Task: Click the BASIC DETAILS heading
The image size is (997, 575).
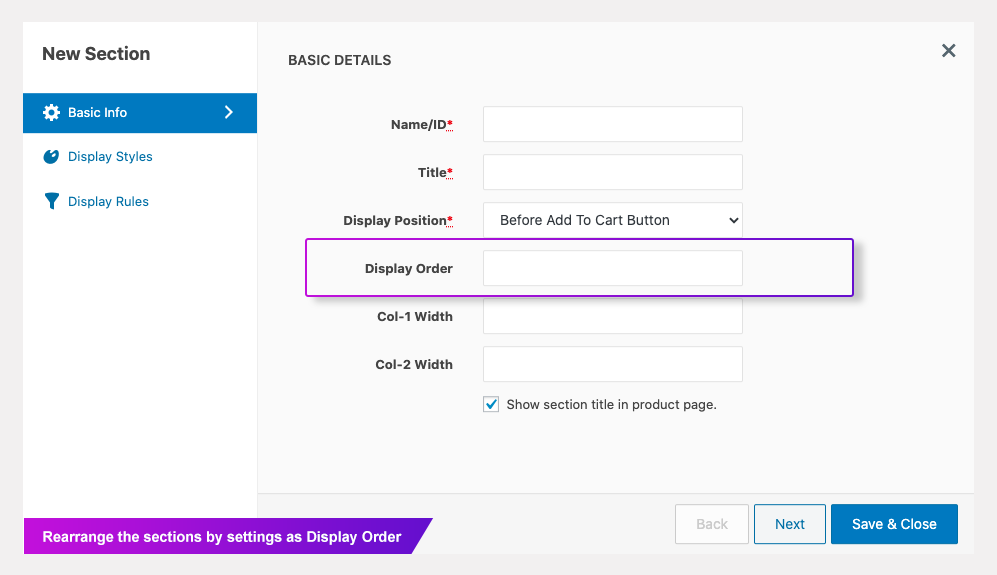Action: [x=340, y=60]
